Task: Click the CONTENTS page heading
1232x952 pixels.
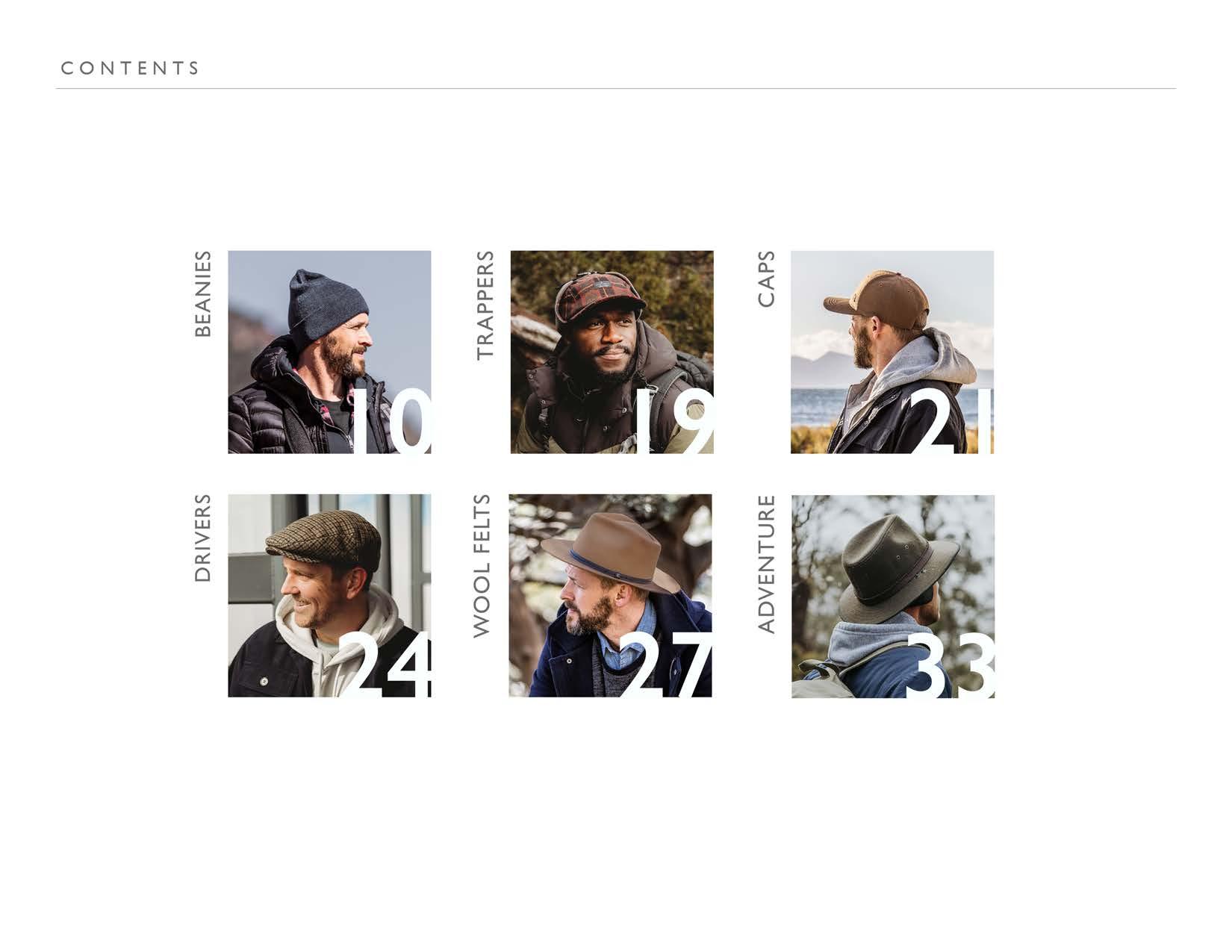Action: click(x=130, y=68)
